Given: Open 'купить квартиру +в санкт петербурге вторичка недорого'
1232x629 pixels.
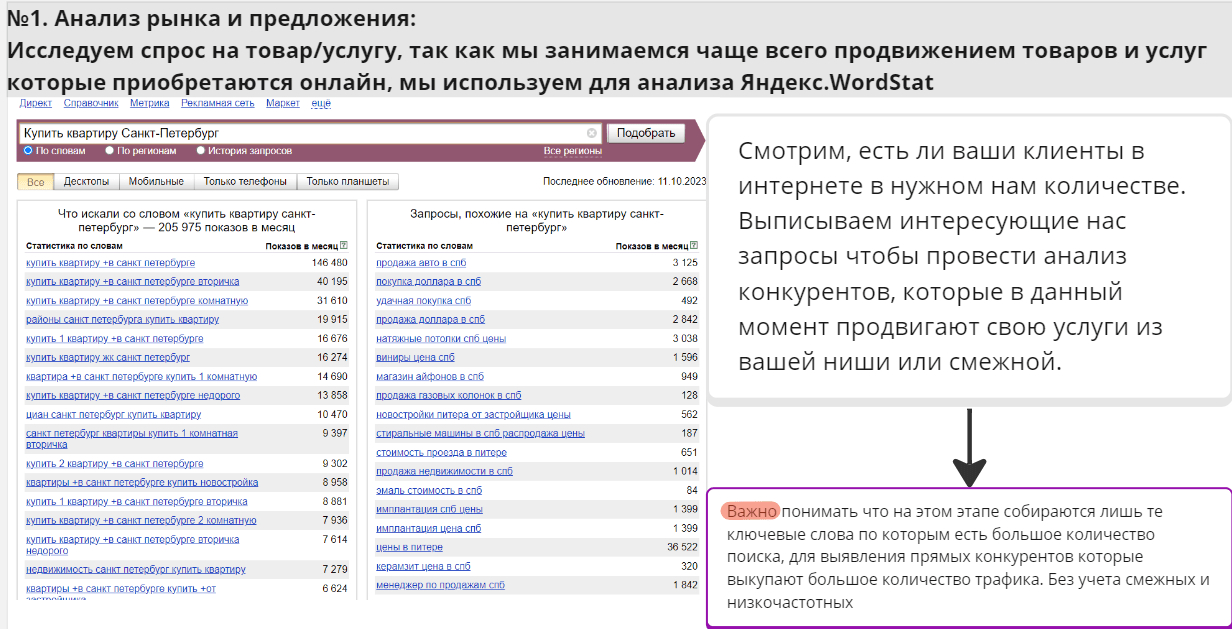Looking at the screenshot, I should (133, 544).
